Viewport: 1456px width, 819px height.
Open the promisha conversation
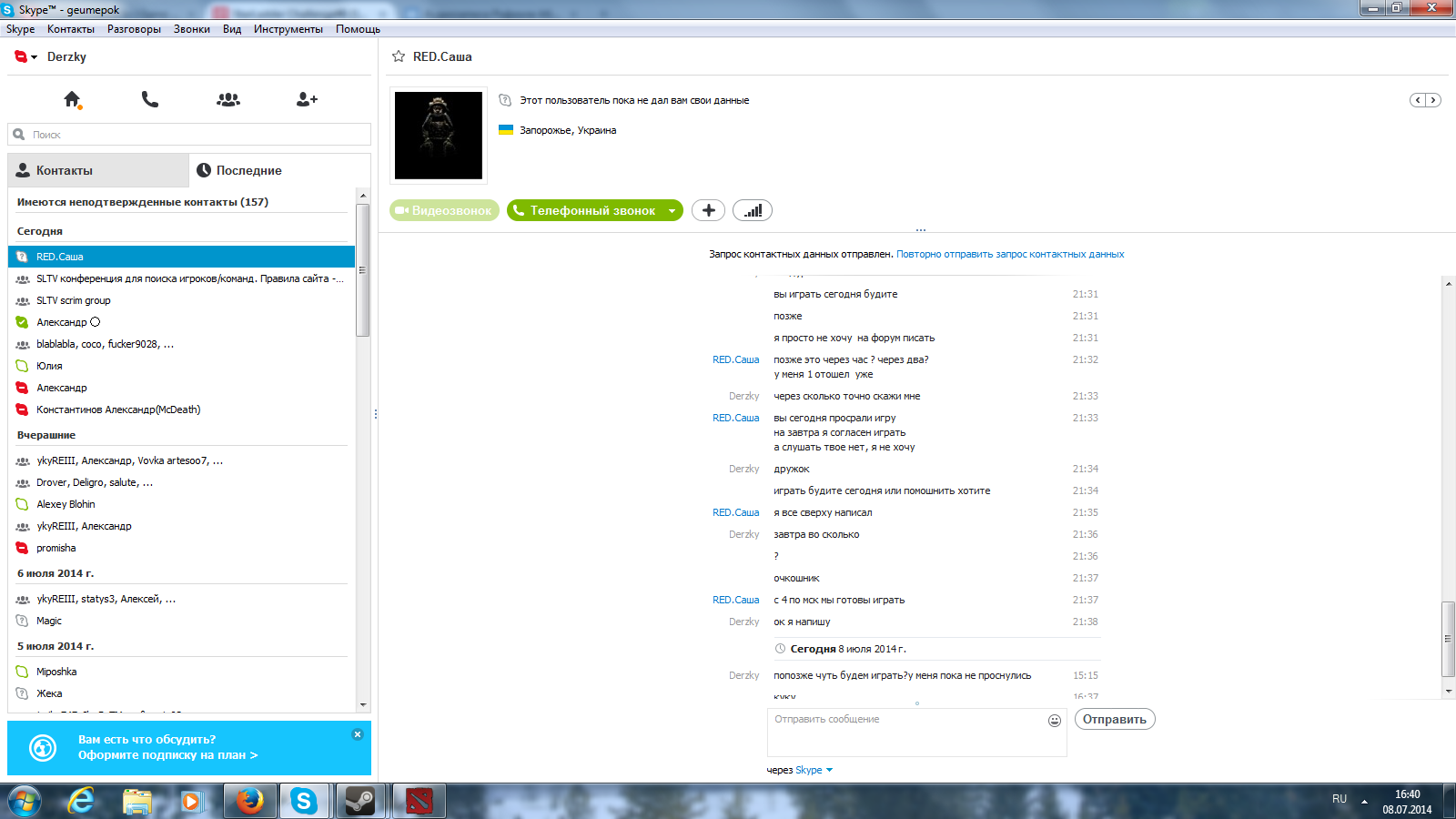[x=181, y=548]
